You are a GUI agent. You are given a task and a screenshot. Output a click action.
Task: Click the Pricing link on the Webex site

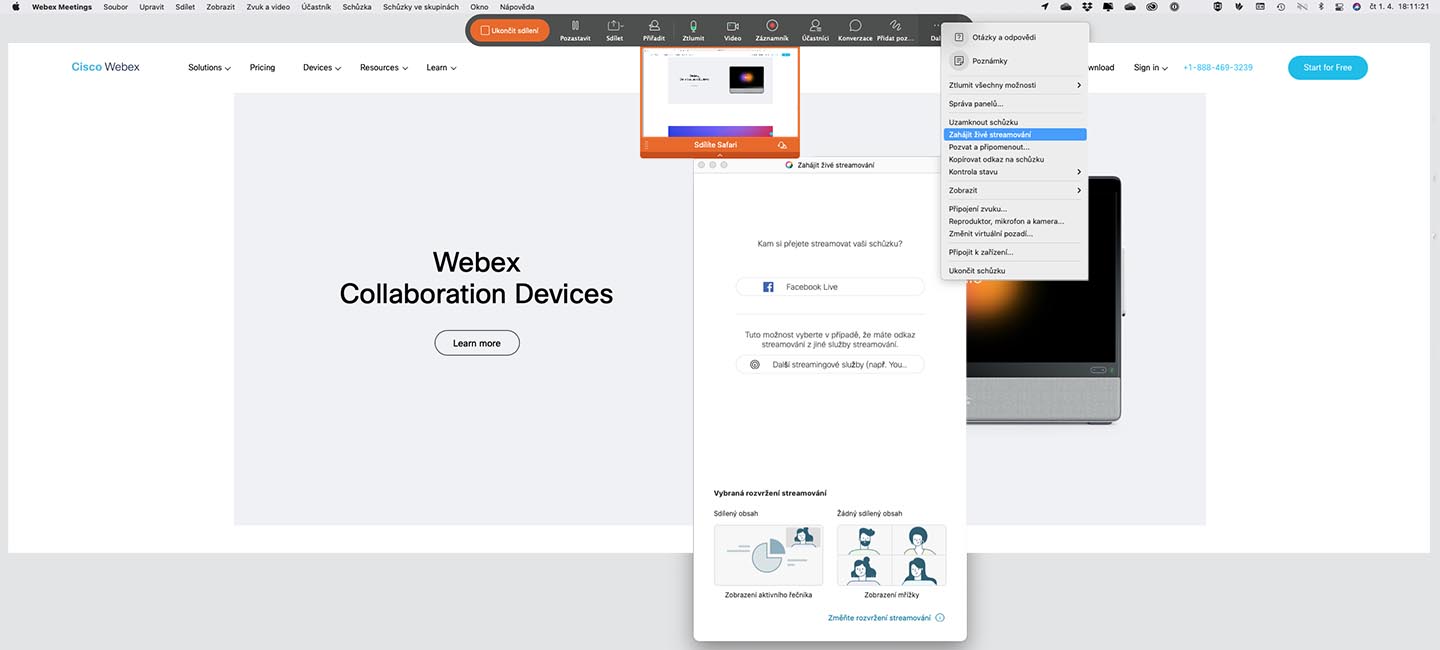[x=262, y=68]
